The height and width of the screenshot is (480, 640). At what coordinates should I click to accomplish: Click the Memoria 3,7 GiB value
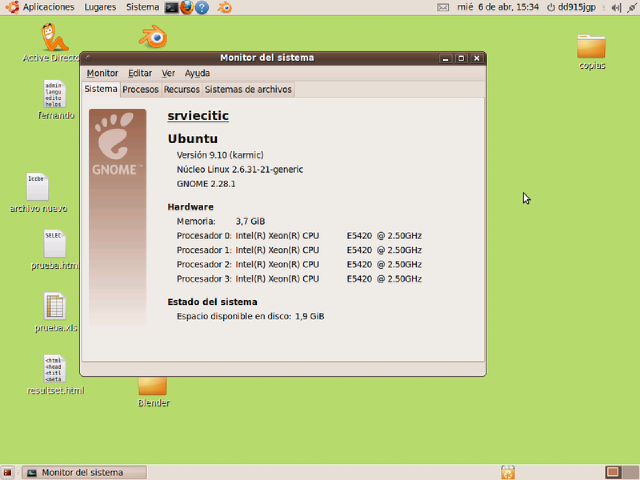click(250, 221)
